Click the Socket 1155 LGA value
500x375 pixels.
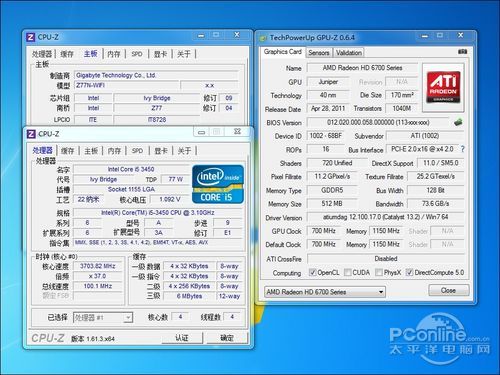pos(131,189)
